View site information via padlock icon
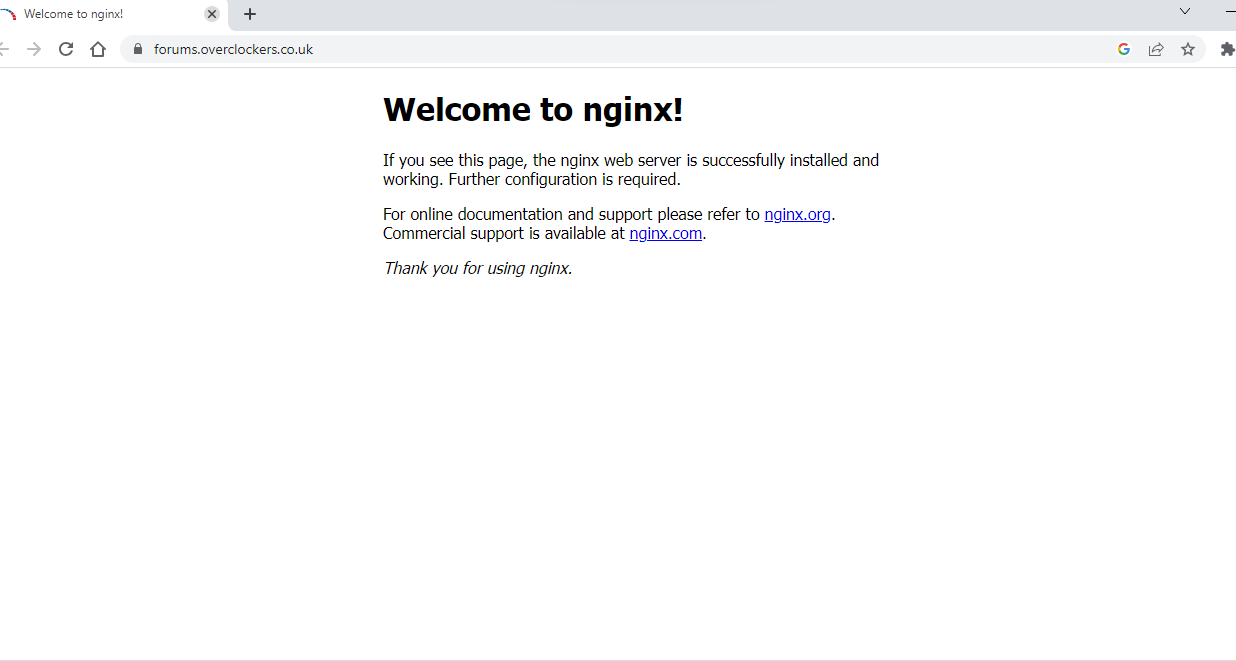Viewport: 1236px width, 661px height. pos(138,49)
